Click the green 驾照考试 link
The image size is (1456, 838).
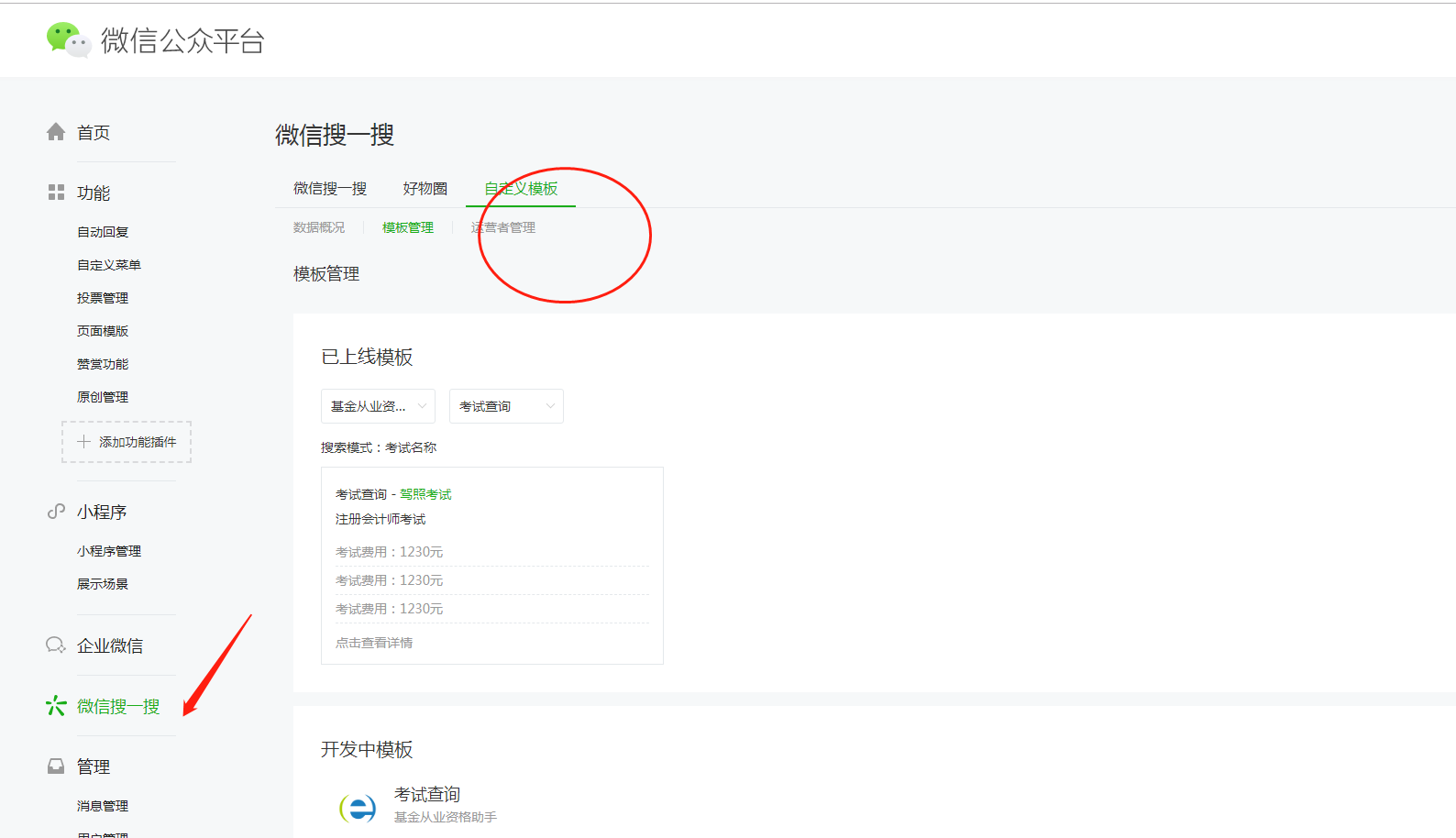point(425,494)
